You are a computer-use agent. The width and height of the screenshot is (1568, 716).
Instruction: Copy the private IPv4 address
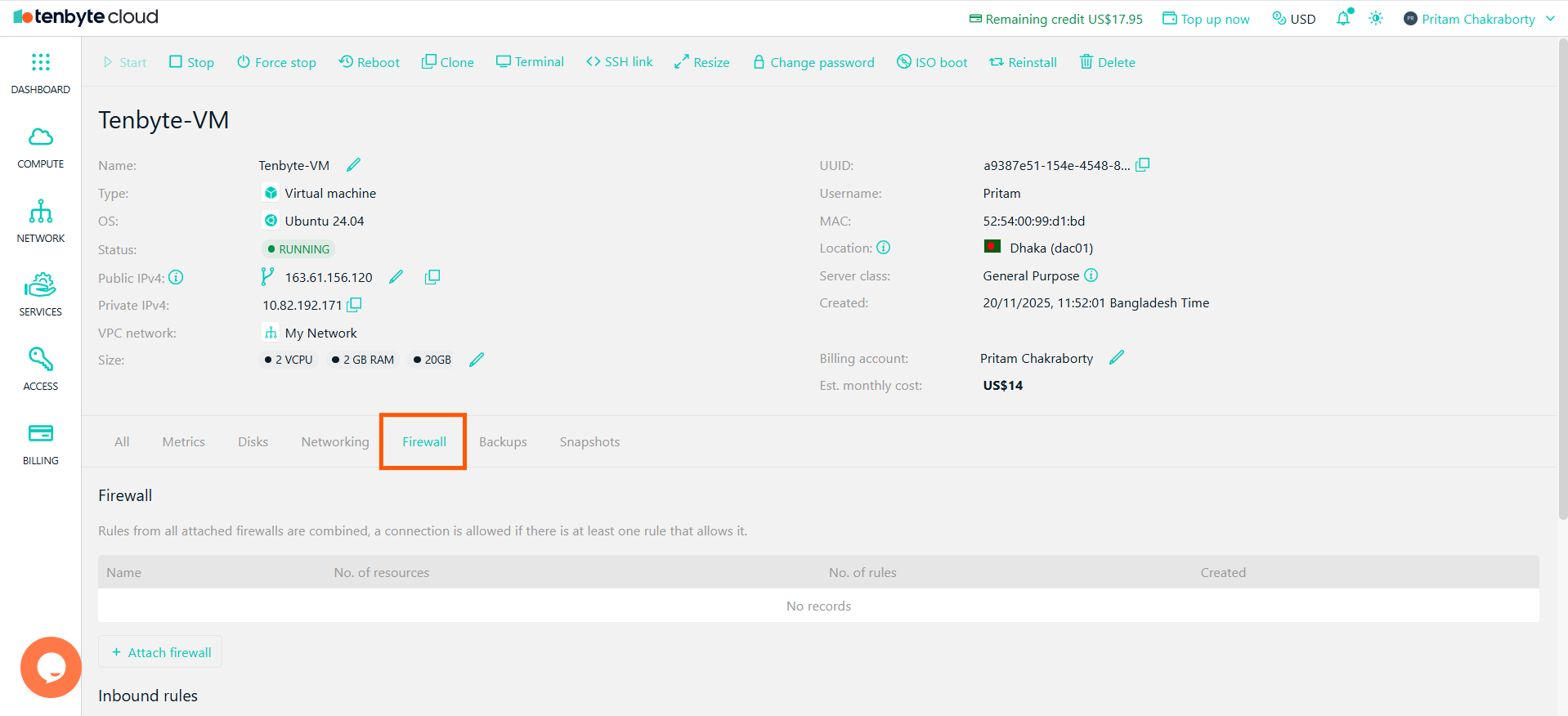[354, 305]
